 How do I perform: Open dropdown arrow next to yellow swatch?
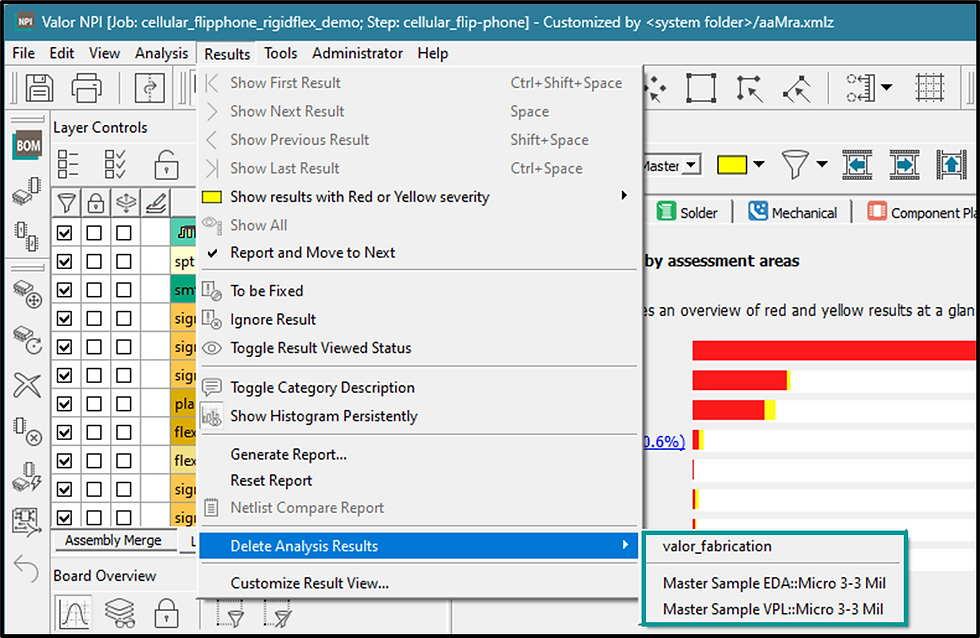(x=759, y=164)
